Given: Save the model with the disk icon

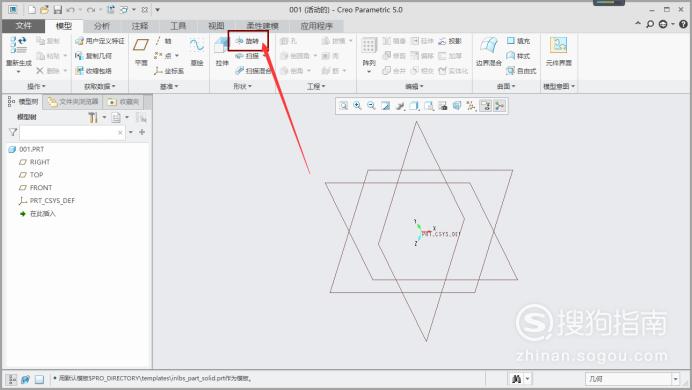Looking at the screenshot, I should [x=57, y=9].
